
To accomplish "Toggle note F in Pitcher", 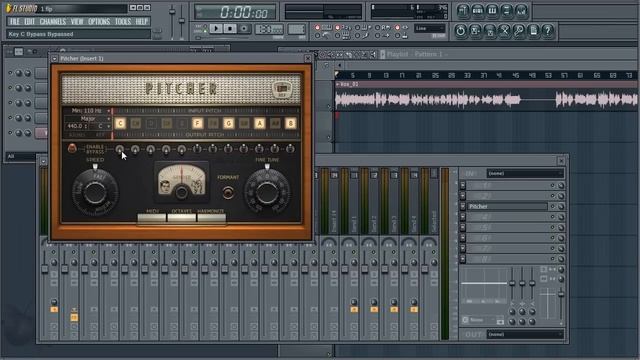I will click(x=198, y=123).
